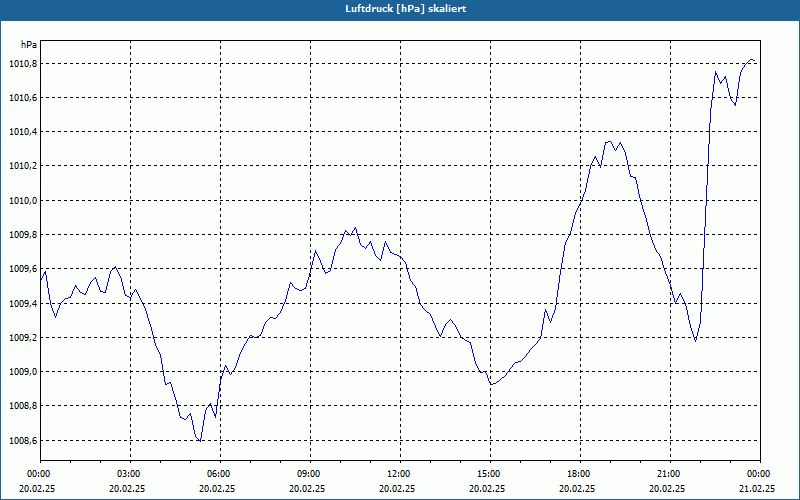
Task: Click the 1010,4 y-axis value
Action: 23,132
